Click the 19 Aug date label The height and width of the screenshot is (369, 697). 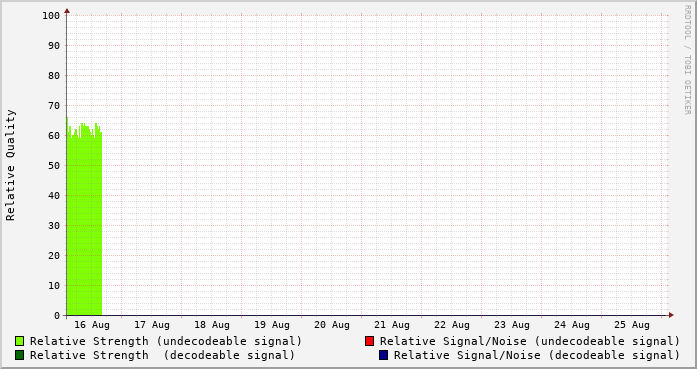[x=272, y=325]
